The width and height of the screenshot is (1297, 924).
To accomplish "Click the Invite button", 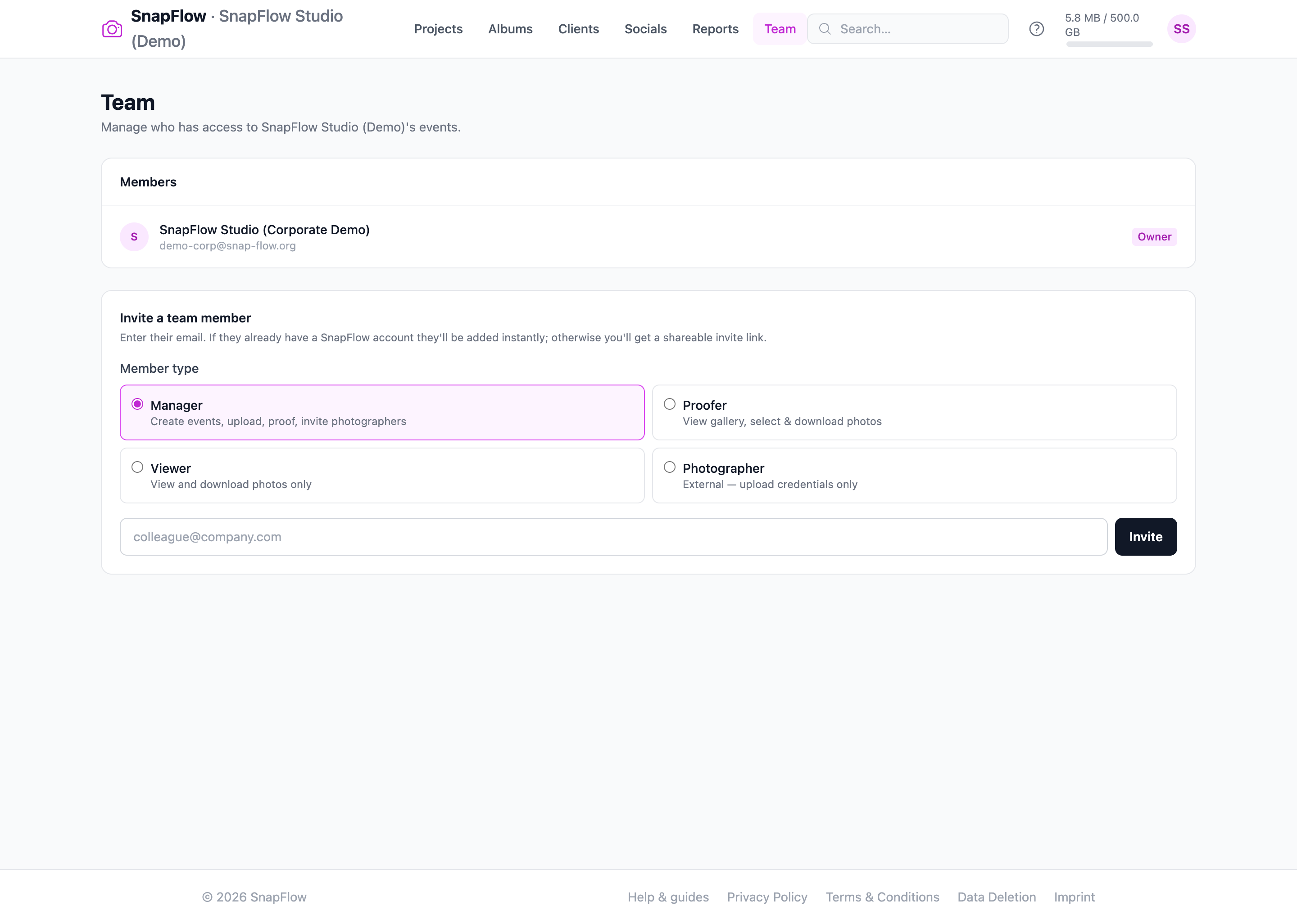I will [x=1145, y=537].
